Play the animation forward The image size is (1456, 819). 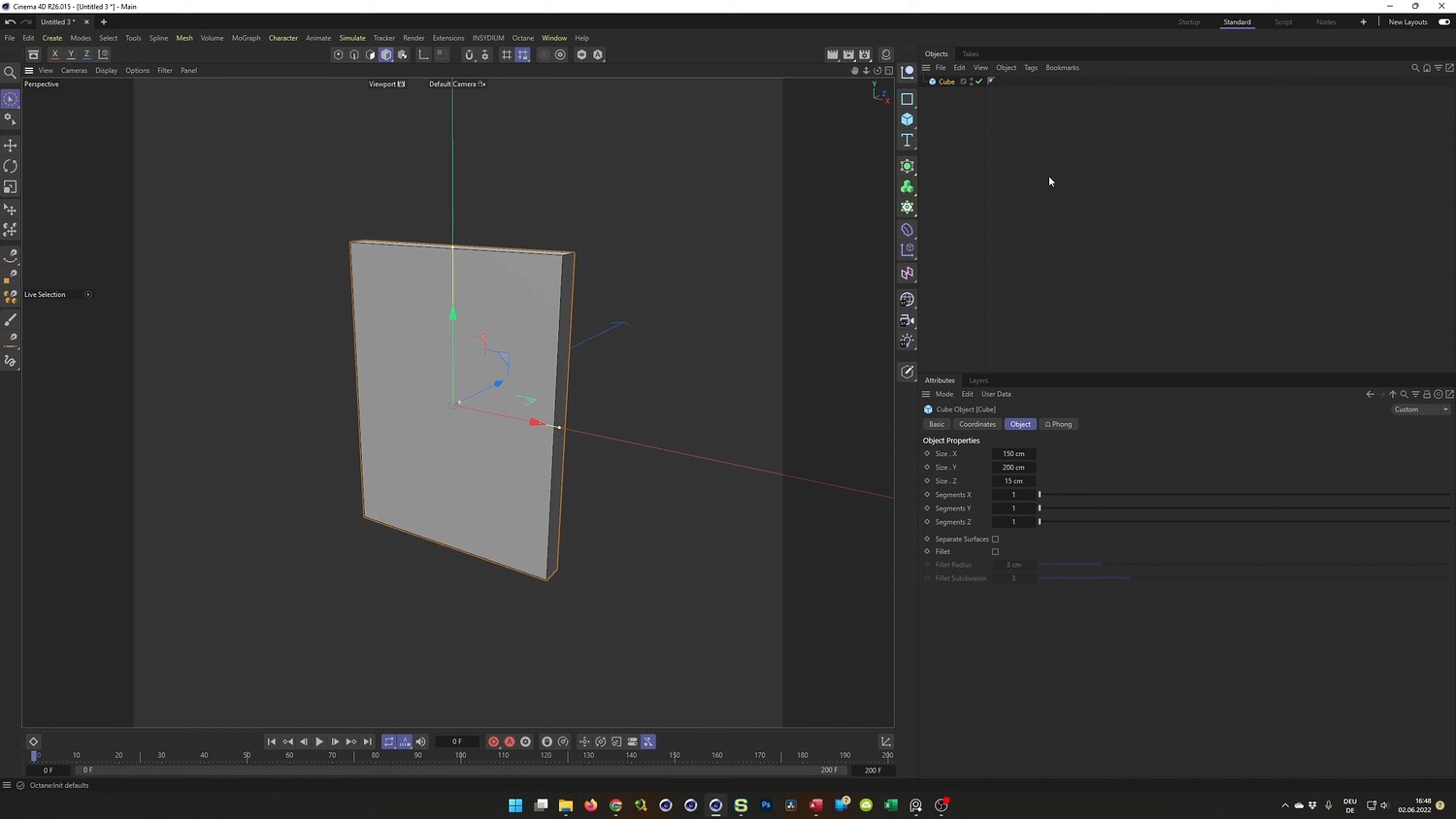[319, 741]
